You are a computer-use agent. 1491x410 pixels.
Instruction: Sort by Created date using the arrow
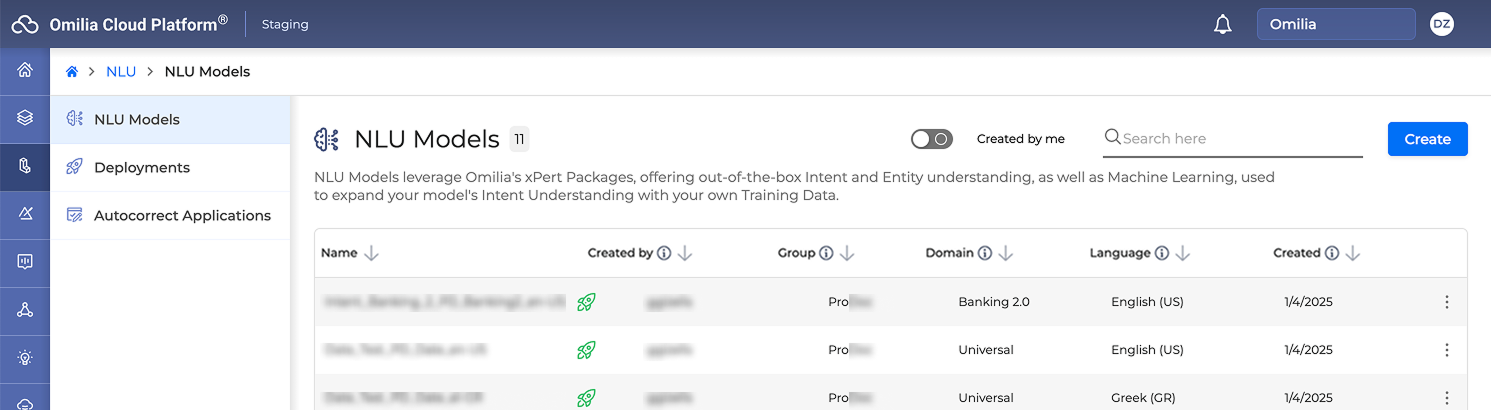coord(1353,254)
